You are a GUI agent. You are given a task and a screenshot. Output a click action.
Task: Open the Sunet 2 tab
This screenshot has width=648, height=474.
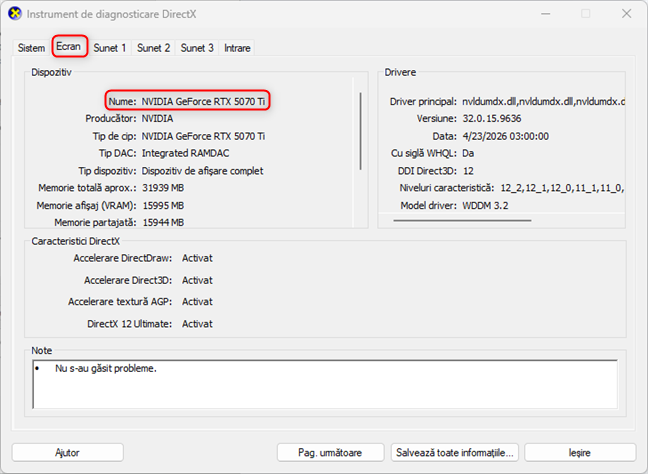tap(153, 48)
